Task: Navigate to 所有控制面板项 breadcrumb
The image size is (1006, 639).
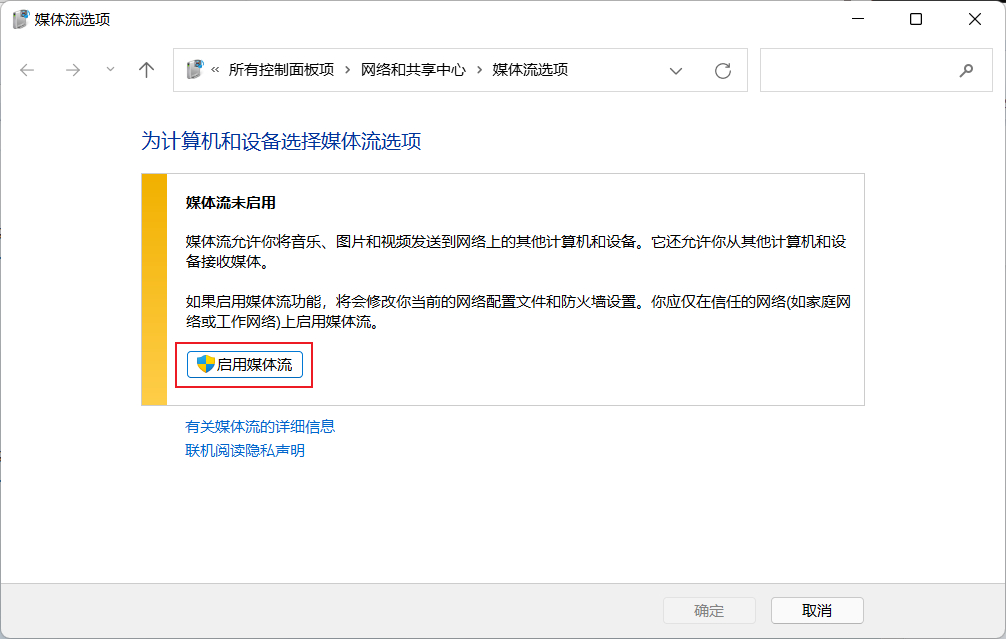Action: (x=281, y=70)
